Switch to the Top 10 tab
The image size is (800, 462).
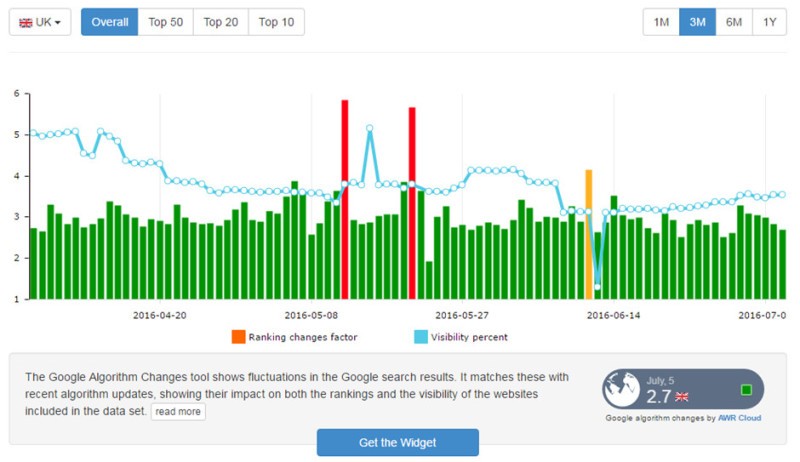click(277, 22)
